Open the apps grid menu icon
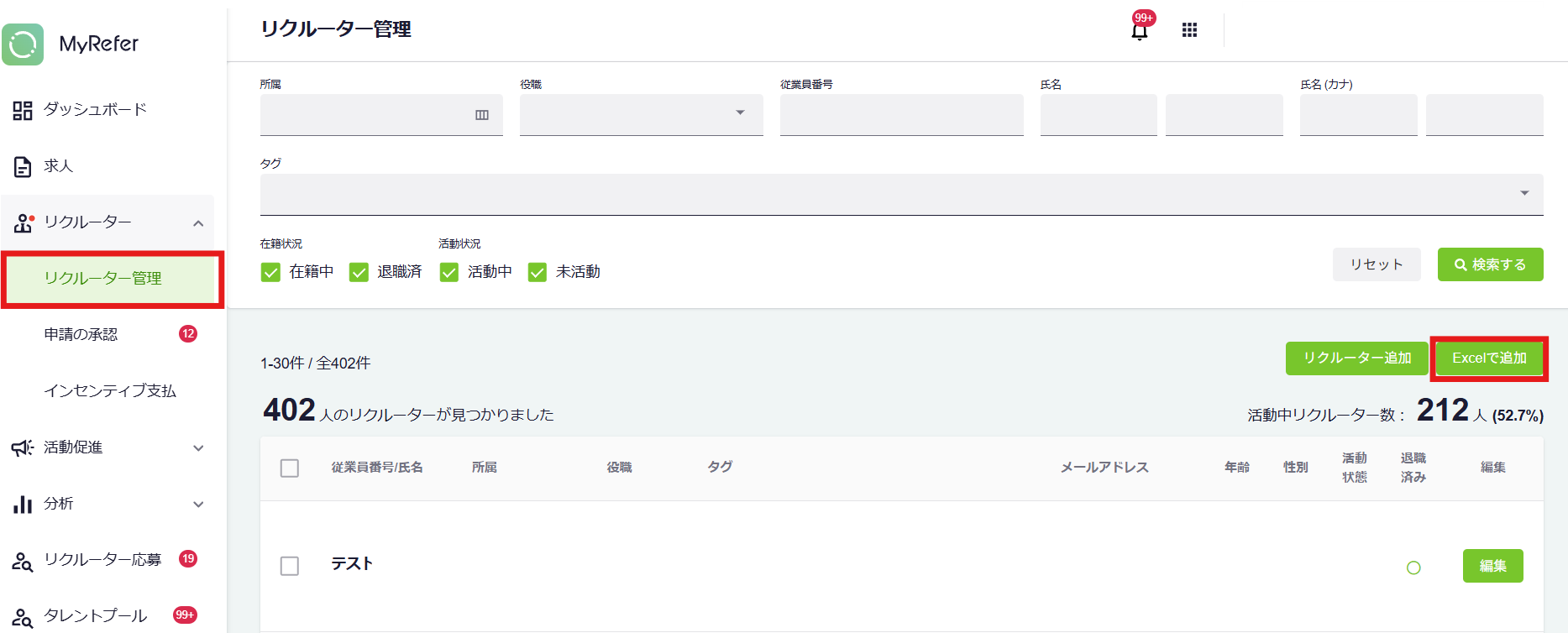Image resolution: width=1568 pixels, height=633 pixels. 1189,30
